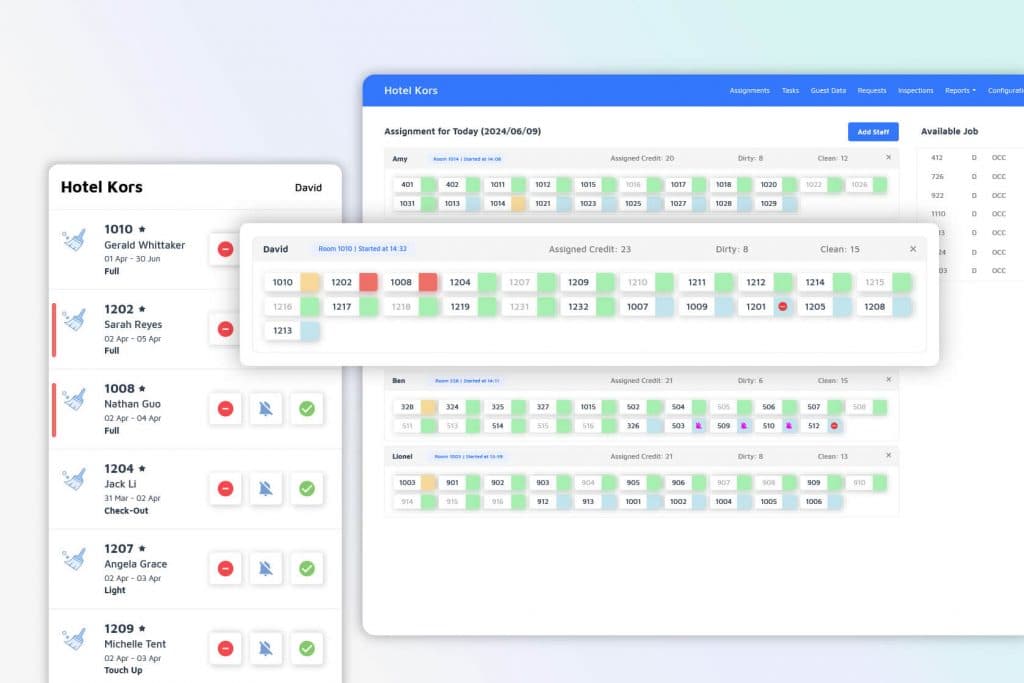Mark room 1008 as done with green check
Image resolution: width=1024 pixels, height=683 pixels.
pyautogui.click(x=307, y=408)
